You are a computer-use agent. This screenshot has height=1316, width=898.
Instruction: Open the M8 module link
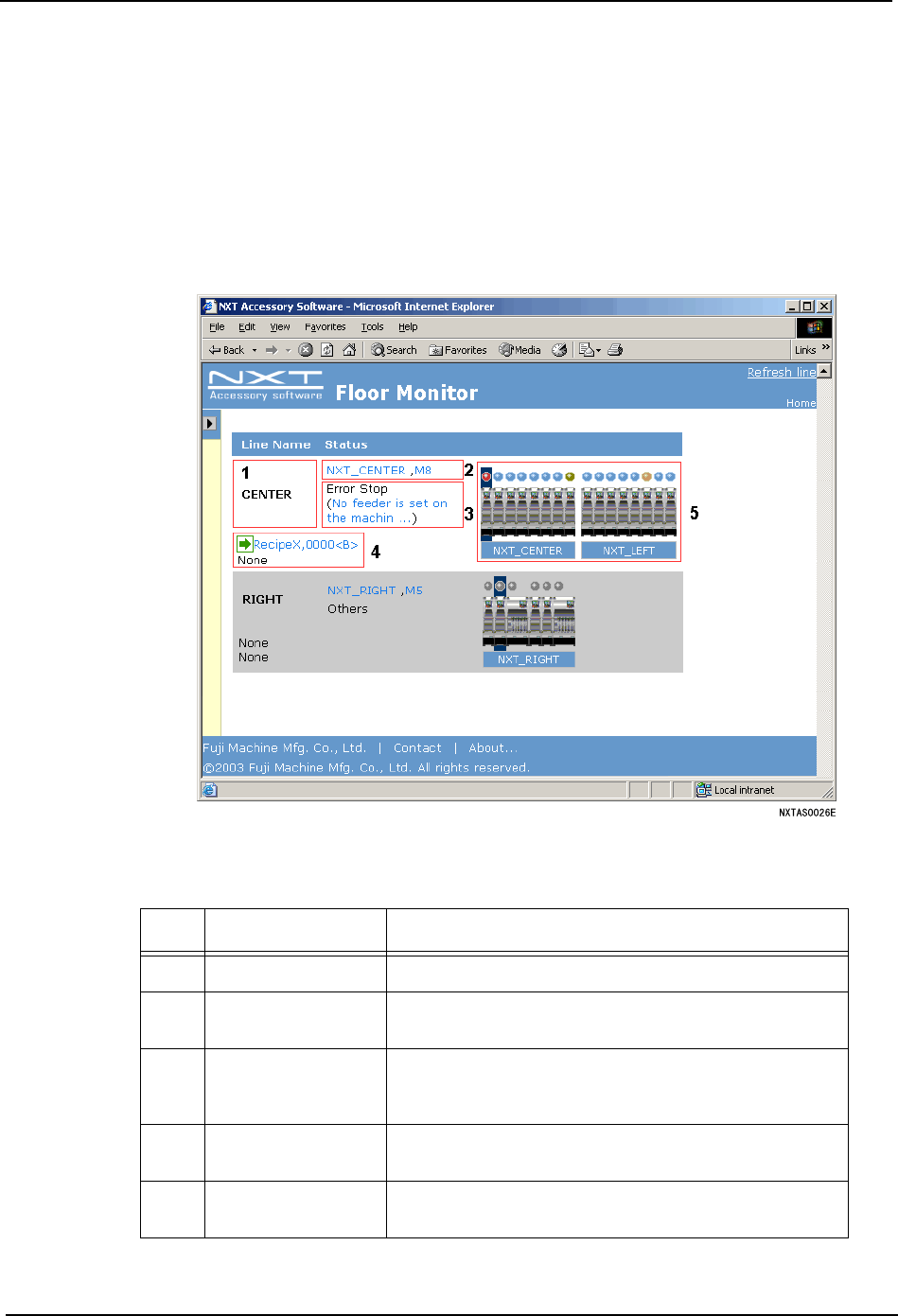pos(423,470)
